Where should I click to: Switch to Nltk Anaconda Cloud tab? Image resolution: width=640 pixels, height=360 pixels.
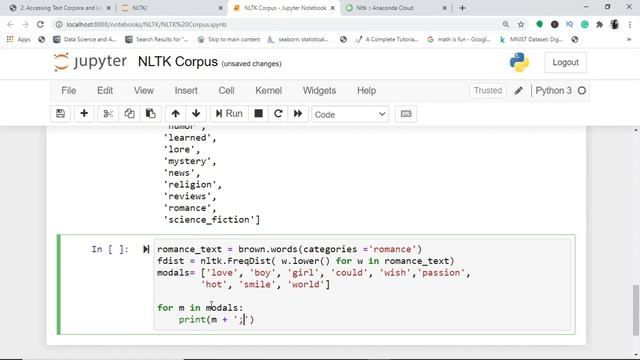(x=396, y=8)
